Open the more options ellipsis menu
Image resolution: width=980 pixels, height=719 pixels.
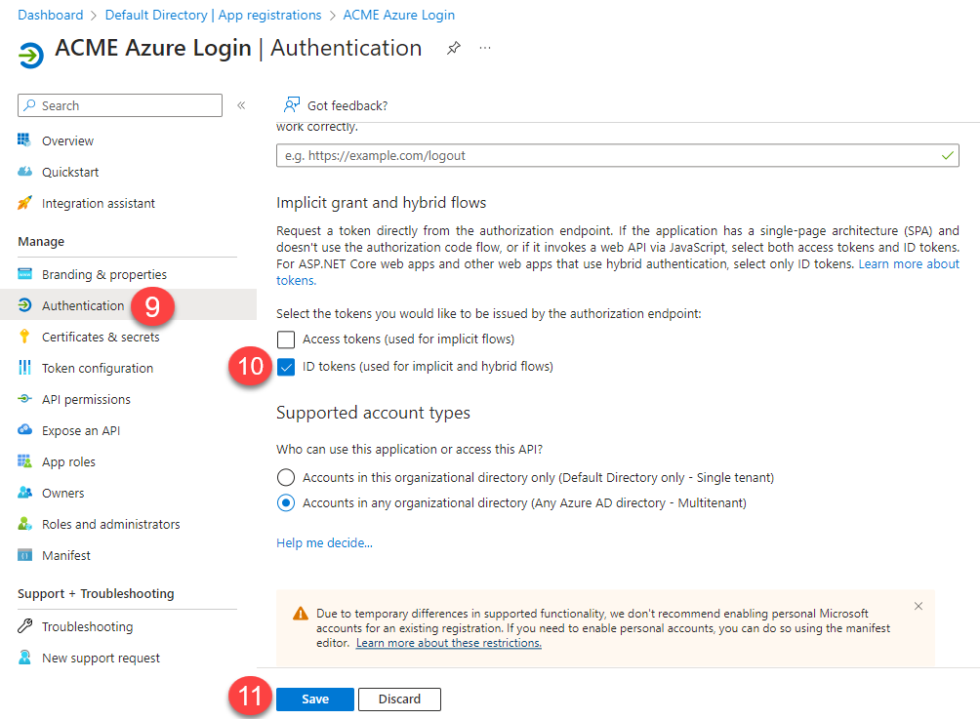click(485, 47)
